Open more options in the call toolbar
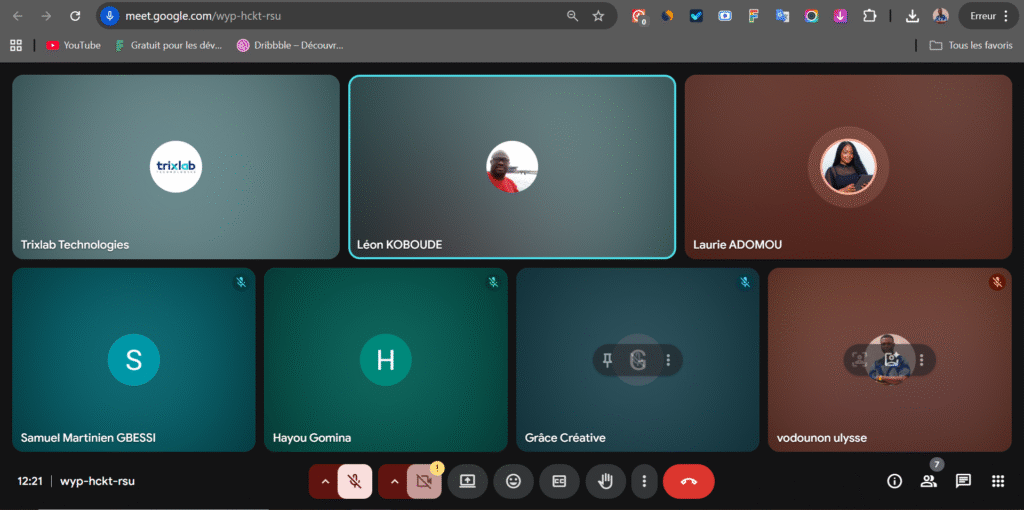This screenshot has width=1024, height=510. (644, 481)
